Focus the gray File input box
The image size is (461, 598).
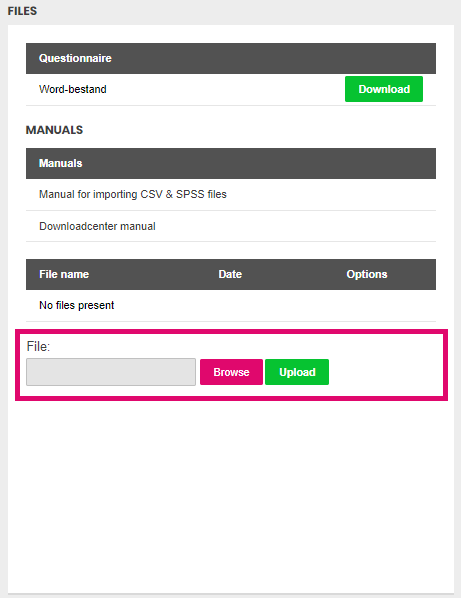pos(111,372)
